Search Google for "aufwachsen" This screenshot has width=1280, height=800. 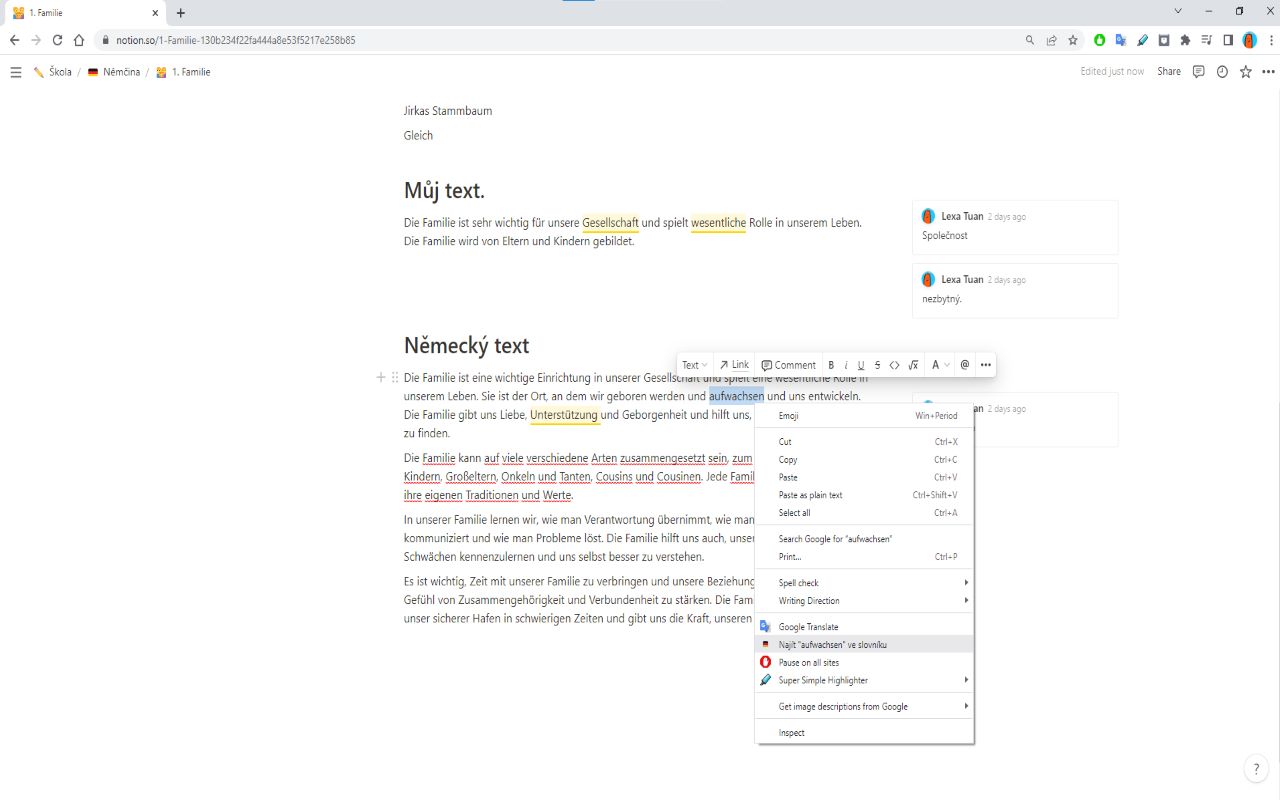click(x=864, y=539)
